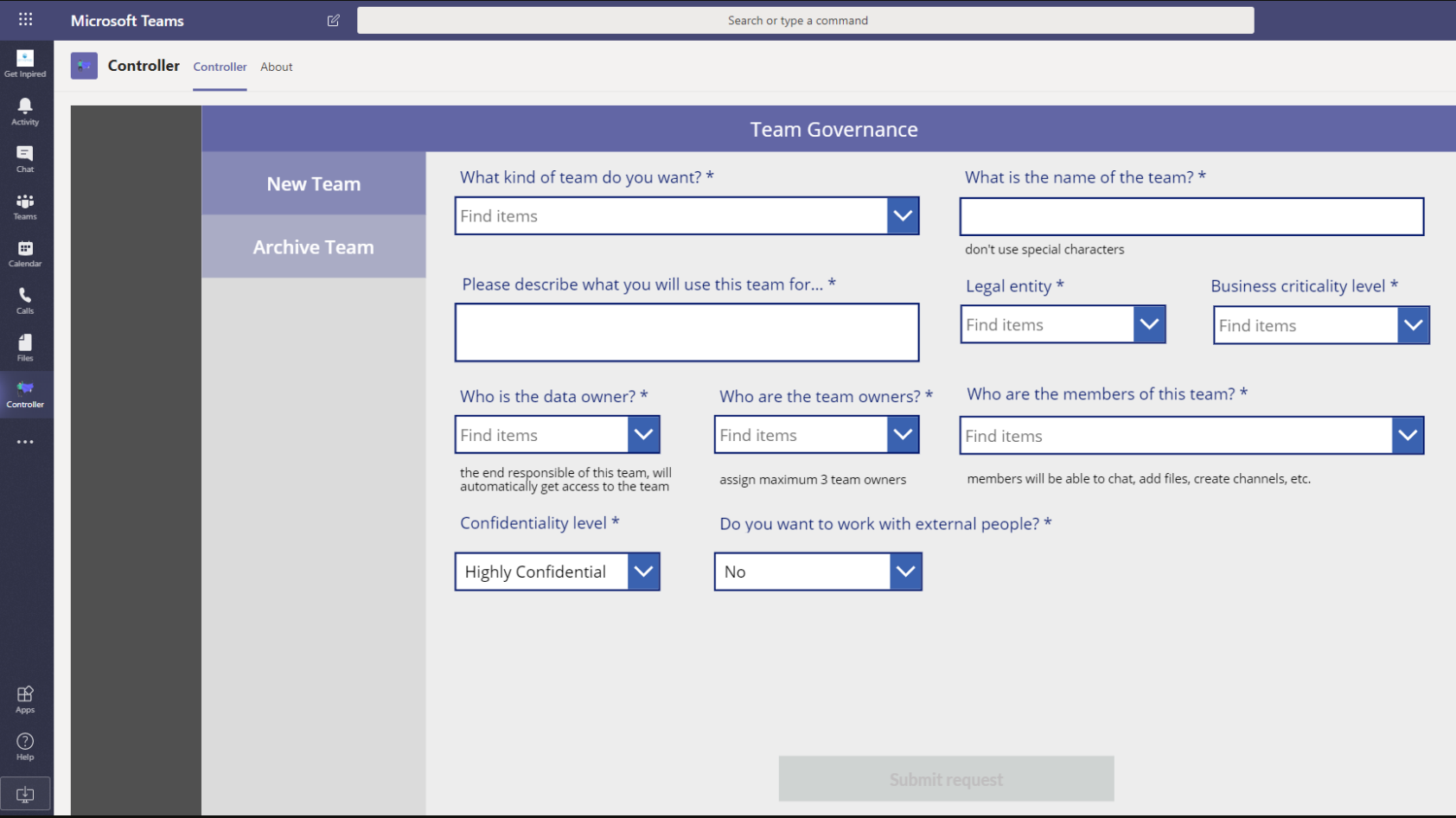Select the New Team option
Image resolution: width=1456 pixels, height=818 pixels.
314,184
